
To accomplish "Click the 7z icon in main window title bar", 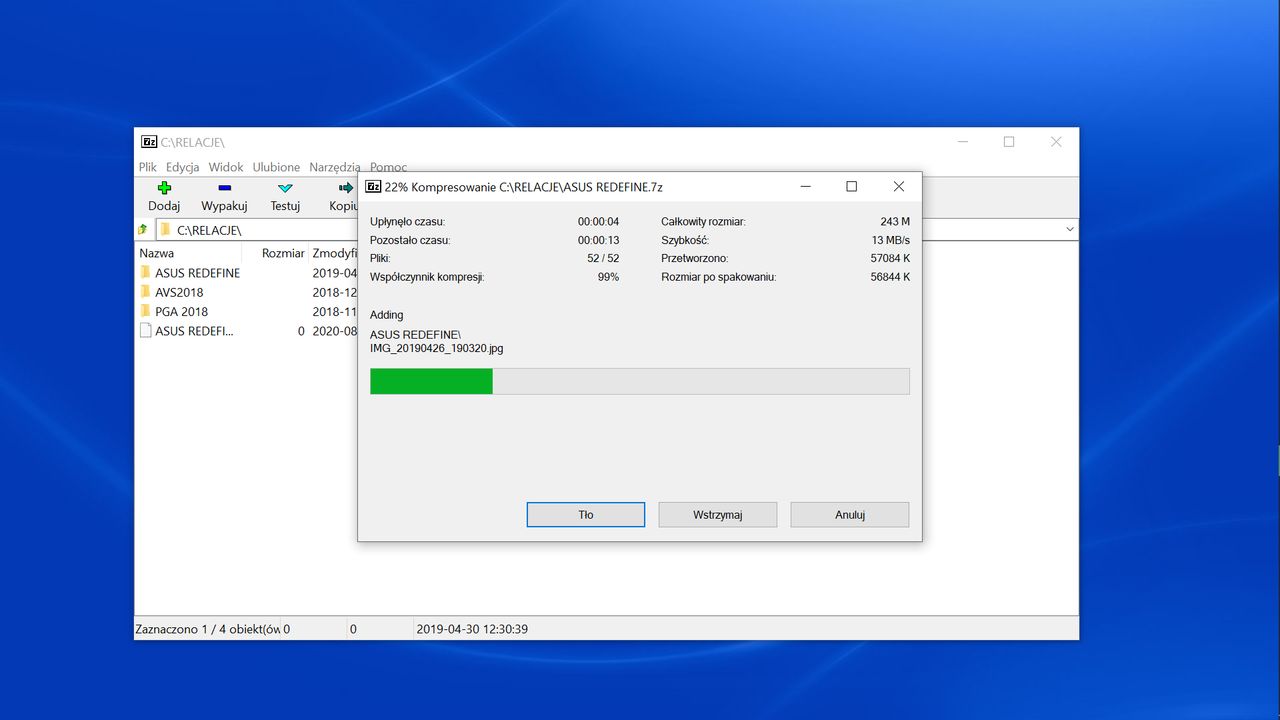I will click(149, 142).
